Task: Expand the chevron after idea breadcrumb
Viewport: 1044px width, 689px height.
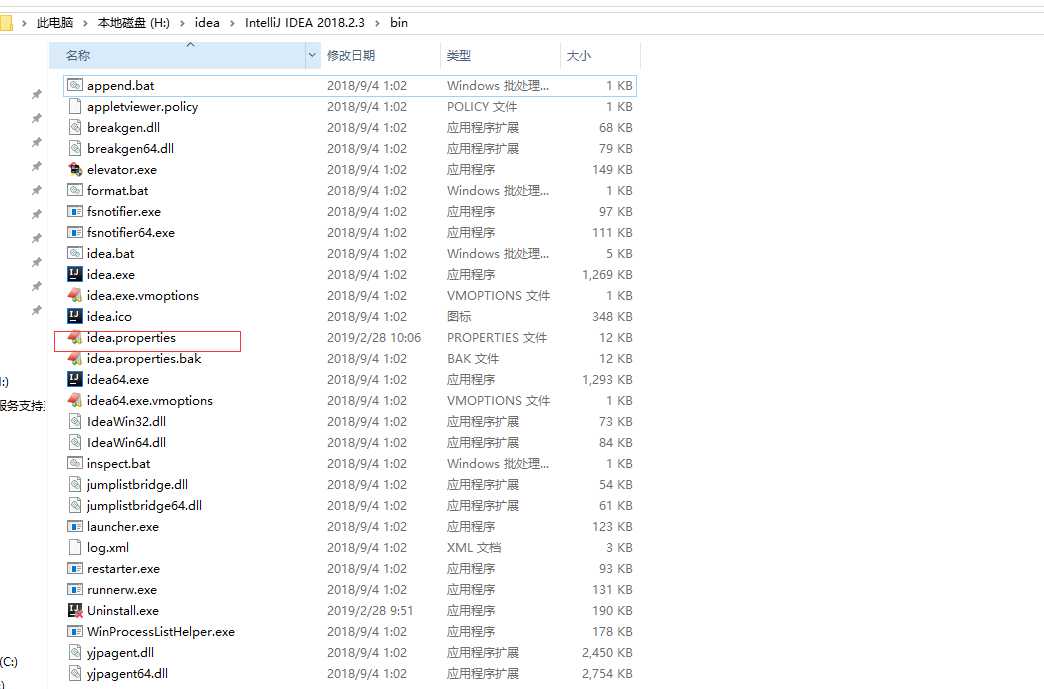Action: [232, 23]
